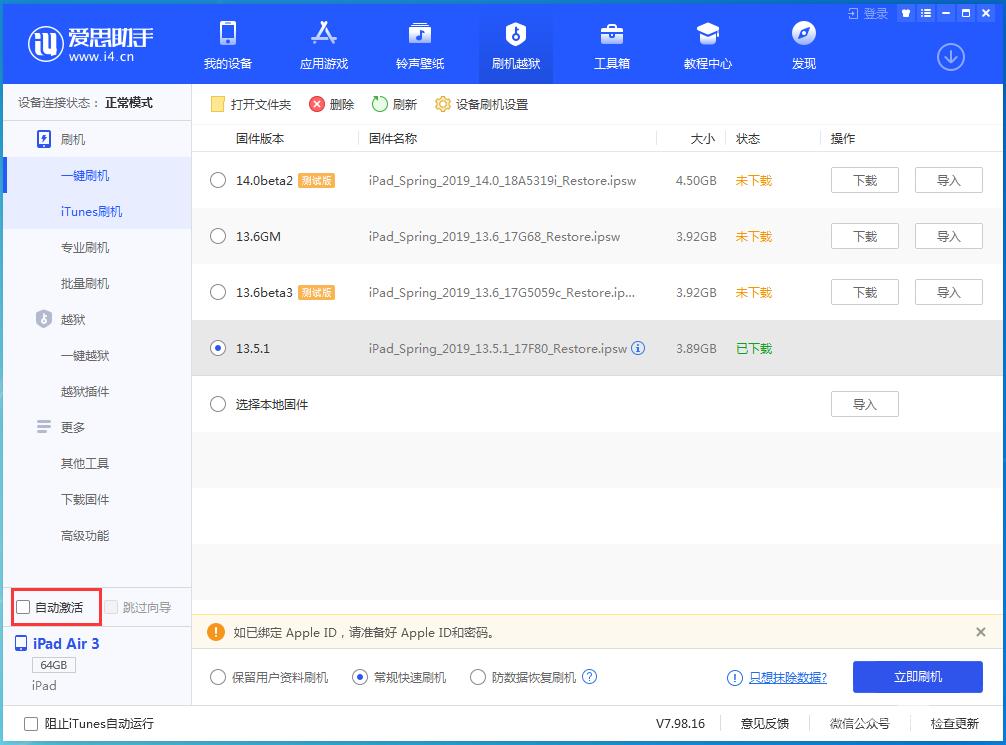This screenshot has width=1006, height=745.
Task: Click 立即刷机 to start flashing
Action: coord(916,677)
